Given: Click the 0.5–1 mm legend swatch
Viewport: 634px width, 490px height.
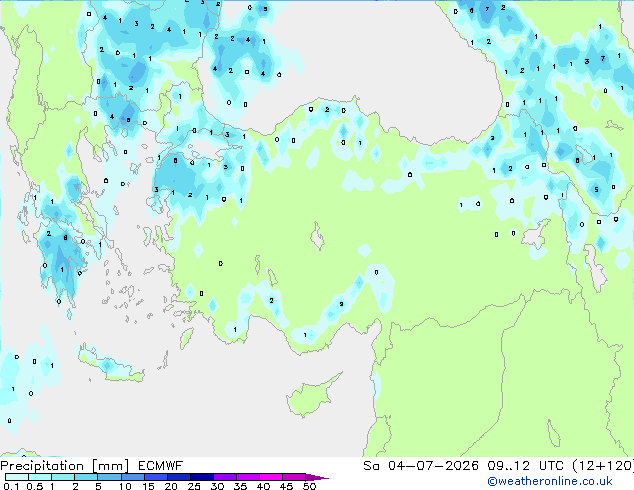Looking at the screenshot, I should click(x=40, y=477).
